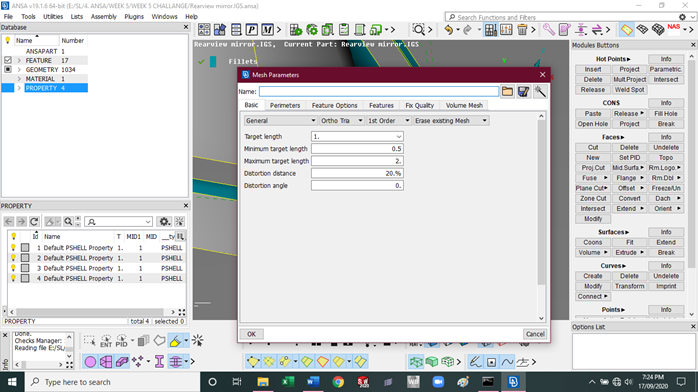Tick the checkbox for property 3 row
This screenshot has width=698, height=392.
(x=25, y=268)
